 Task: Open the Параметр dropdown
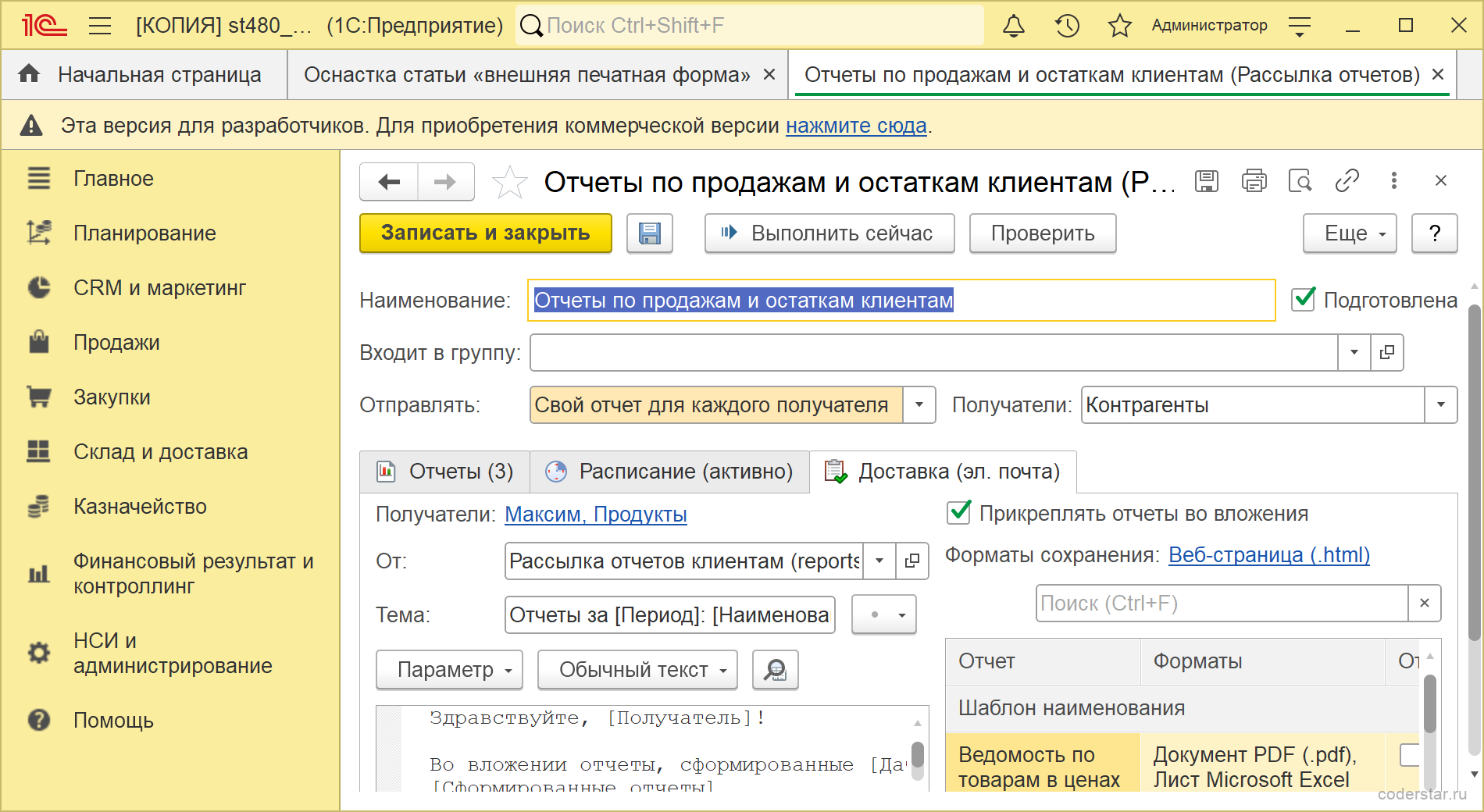[449, 670]
